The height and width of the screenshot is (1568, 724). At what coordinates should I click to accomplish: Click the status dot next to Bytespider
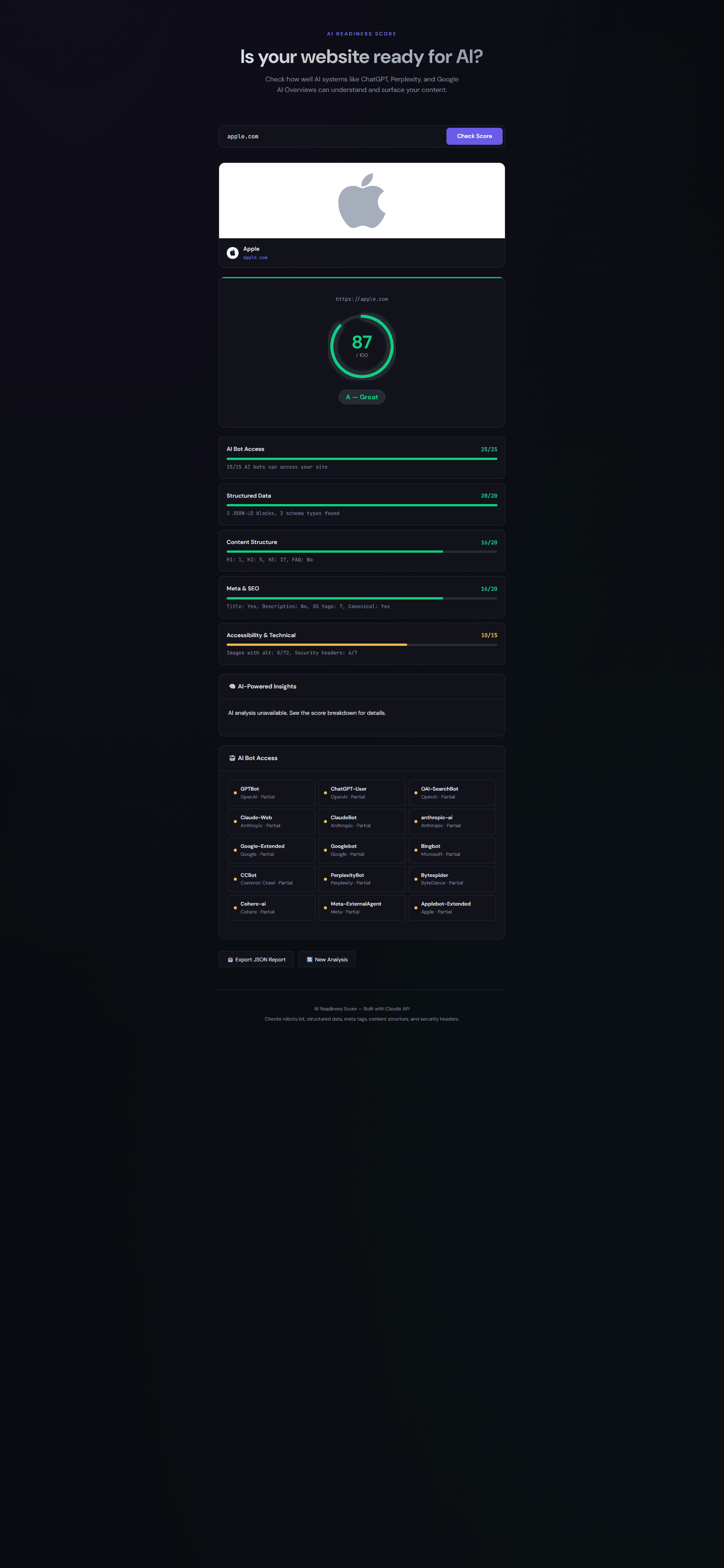tap(417, 879)
